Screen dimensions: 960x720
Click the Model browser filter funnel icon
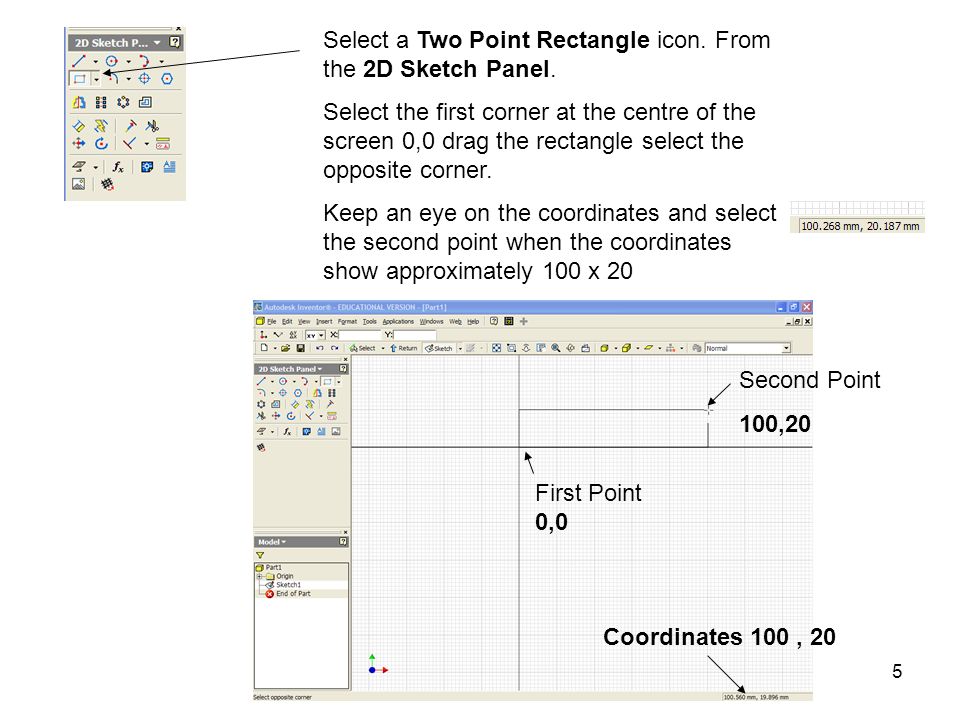coord(260,555)
